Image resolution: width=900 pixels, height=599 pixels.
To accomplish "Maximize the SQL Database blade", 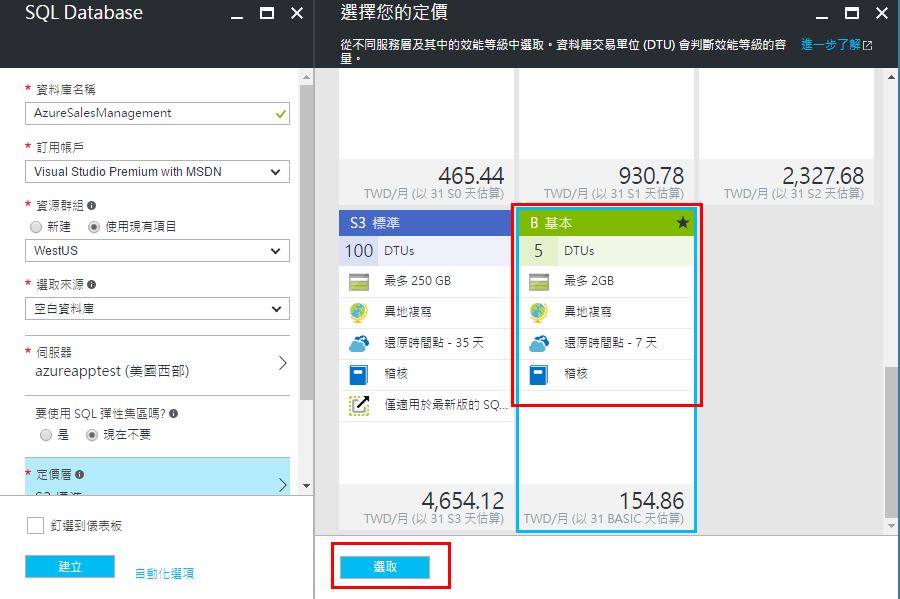I will [x=267, y=13].
